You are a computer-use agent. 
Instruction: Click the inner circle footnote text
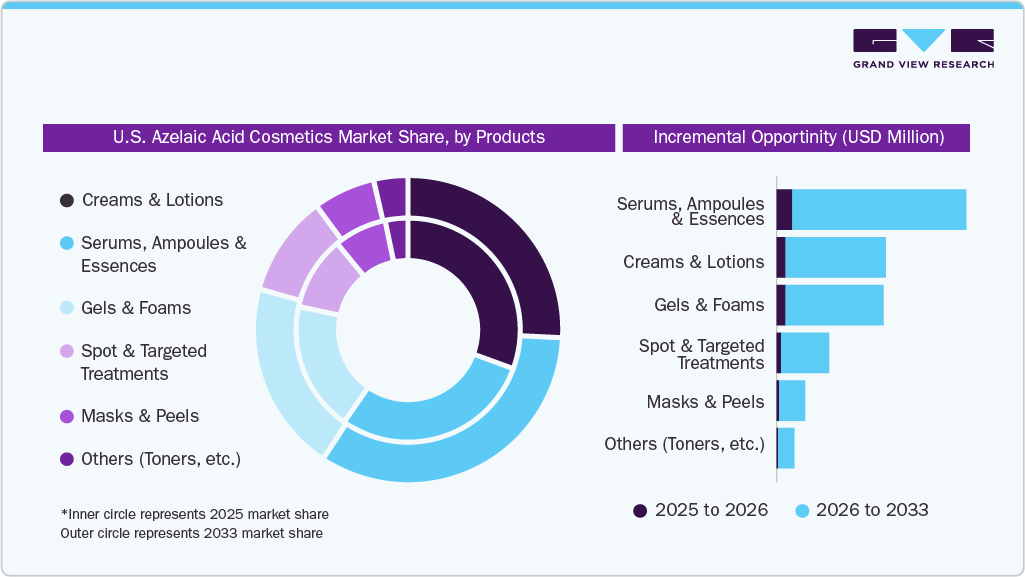196,514
